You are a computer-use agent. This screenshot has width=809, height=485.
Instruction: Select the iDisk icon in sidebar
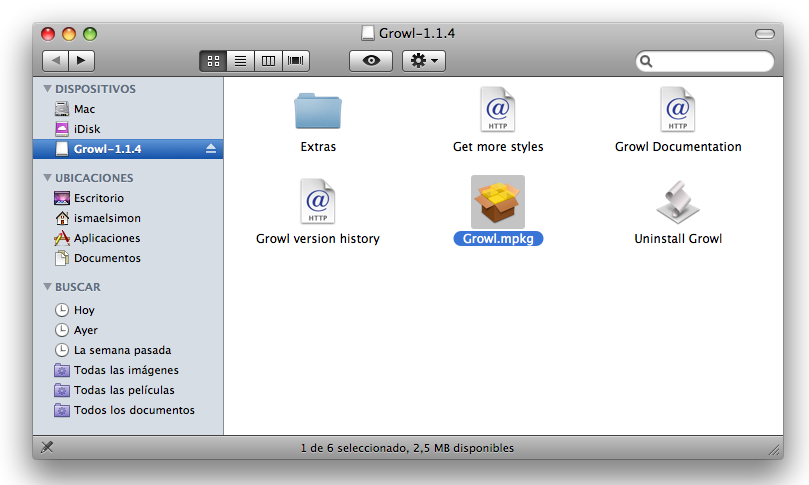62,128
